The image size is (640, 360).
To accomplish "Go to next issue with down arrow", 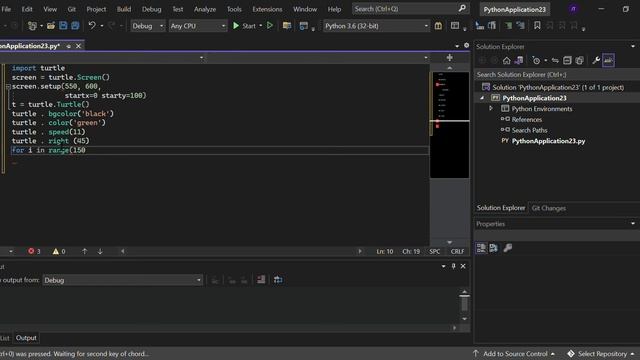I will click(x=100, y=251).
